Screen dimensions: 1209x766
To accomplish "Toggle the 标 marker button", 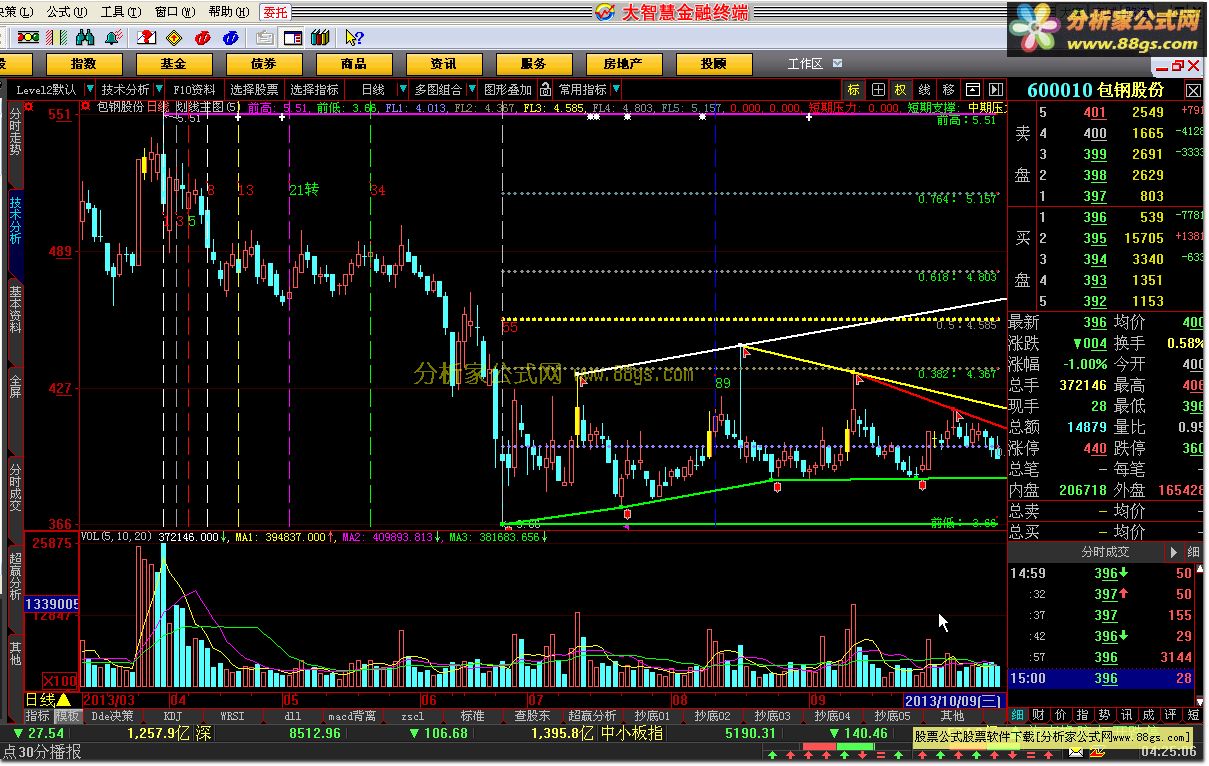I will click(x=853, y=90).
